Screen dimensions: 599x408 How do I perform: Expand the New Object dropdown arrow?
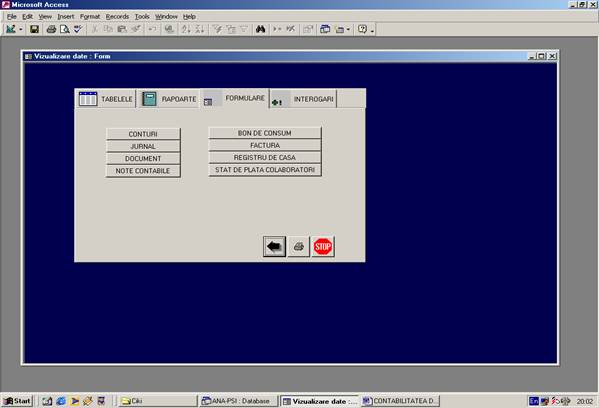click(x=348, y=29)
